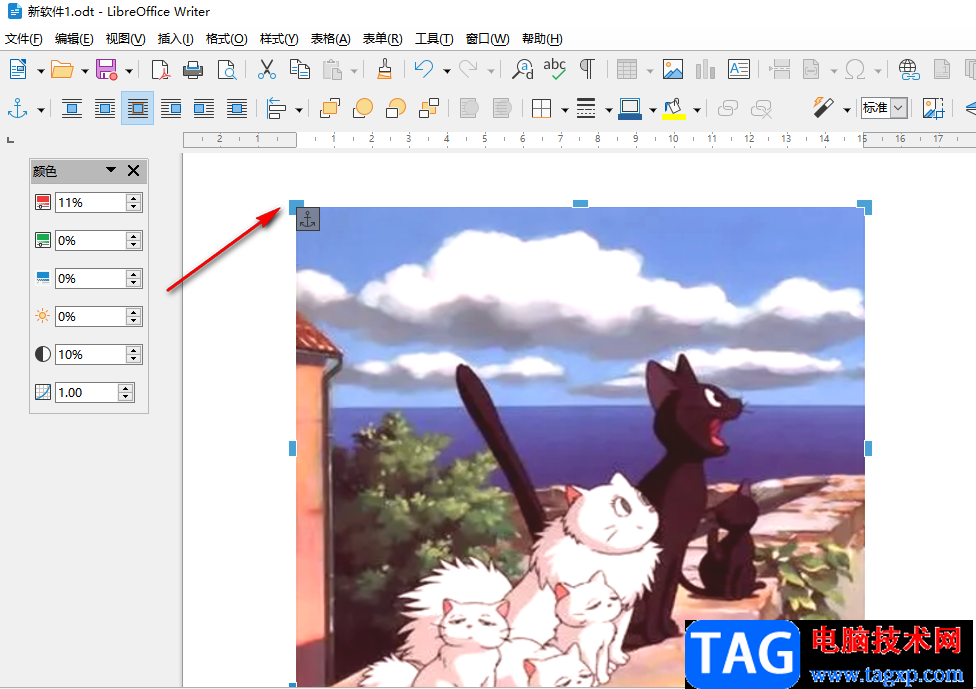The image size is (976, 689).
Task: Click the Print icon
Action: click(x=193, y=70)
